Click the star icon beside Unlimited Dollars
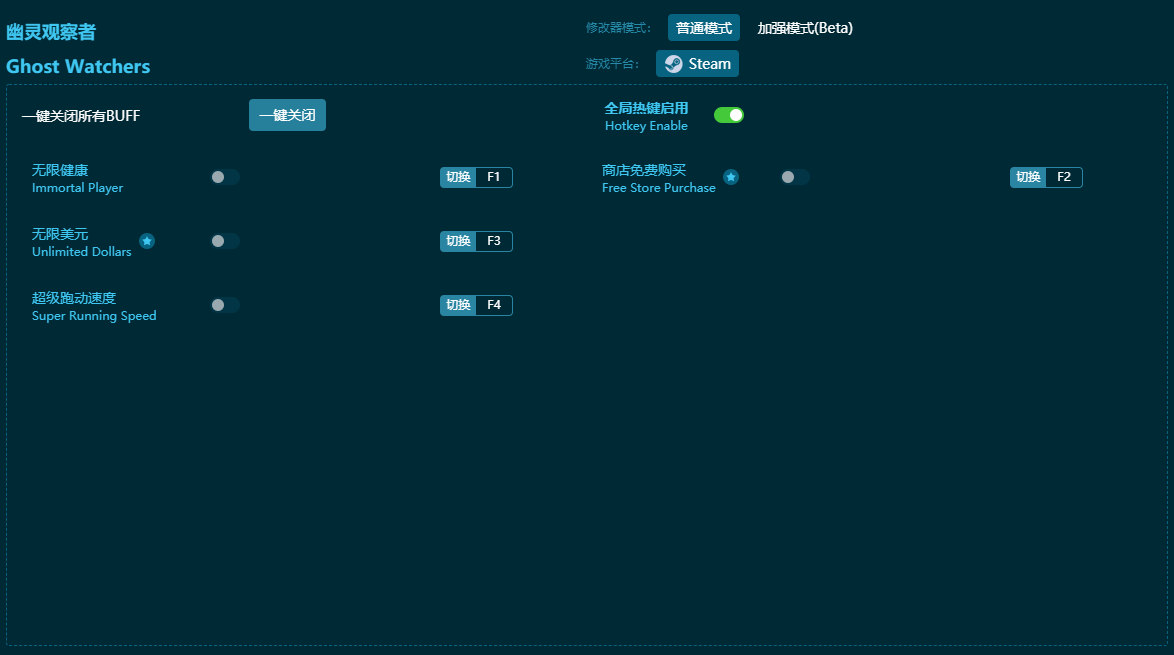Screen dimensions: 1174x655 (x=147, y=241)
